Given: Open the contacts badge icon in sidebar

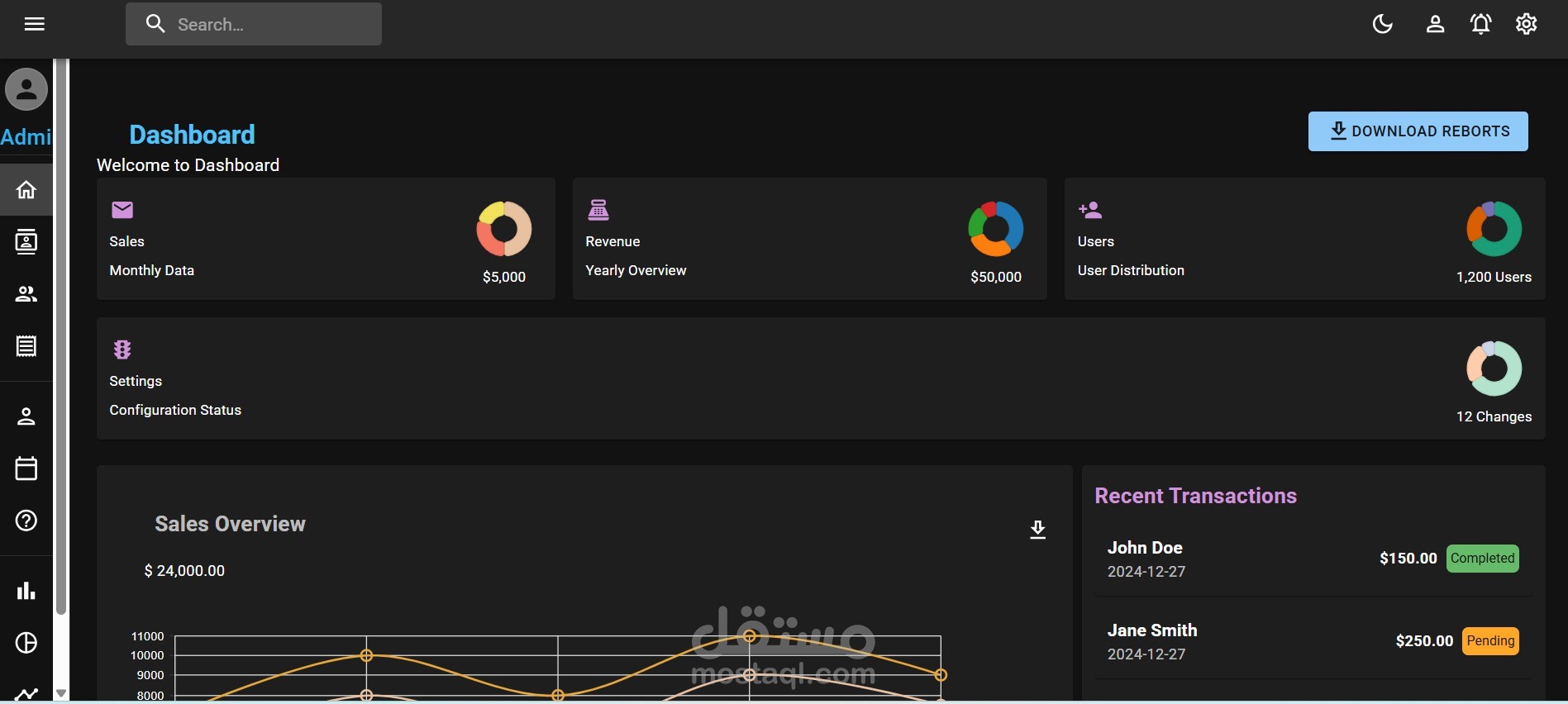Looking at the screenshot, I should [26, 242].
